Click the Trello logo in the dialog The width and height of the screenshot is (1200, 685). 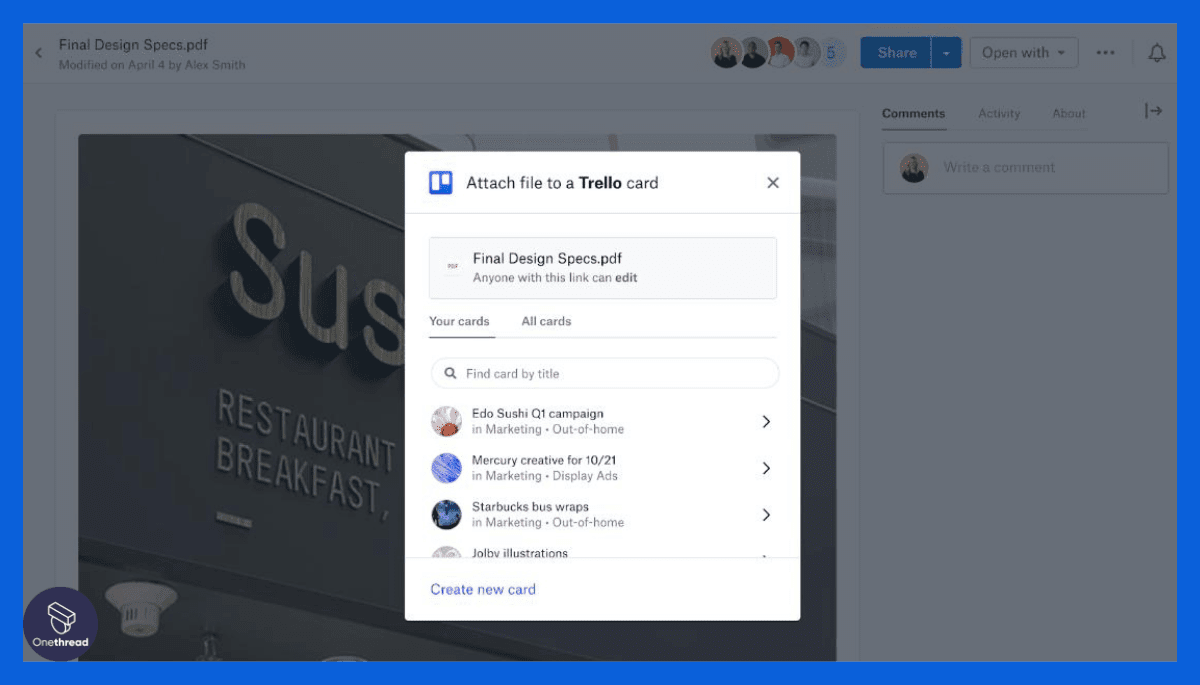[x=441, y=183]
